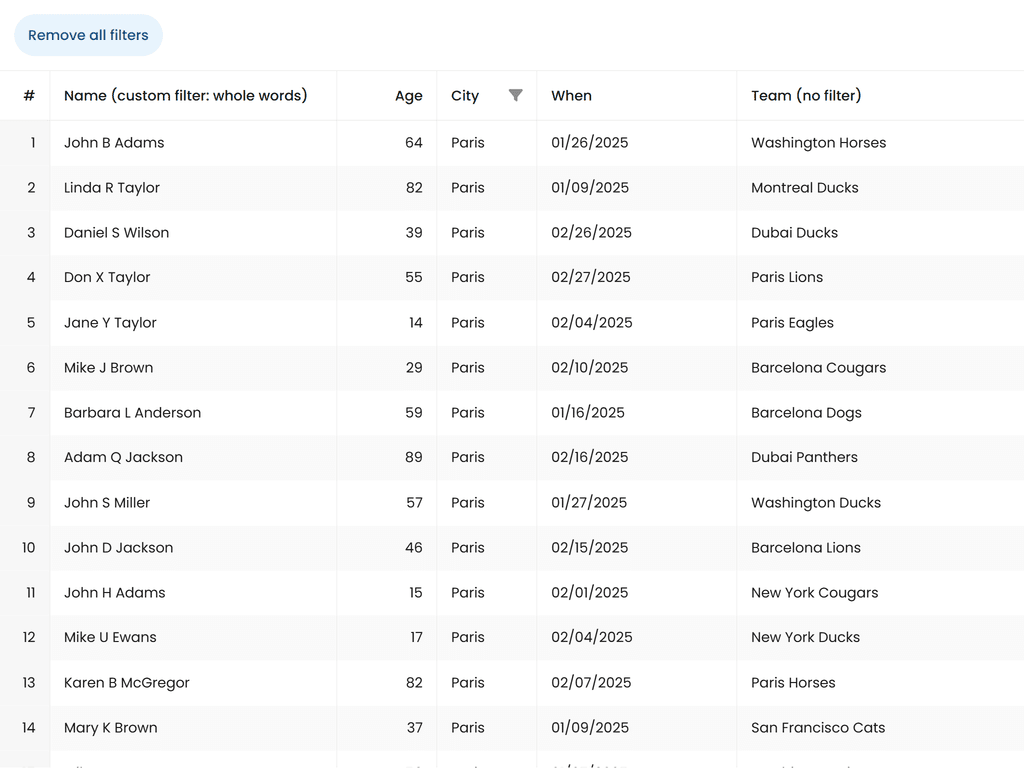Image resolution: width=1024 pixels, height=768 pixels.
Task: Click the Barcelona Cougars team cell
Action: click(818, 368)
